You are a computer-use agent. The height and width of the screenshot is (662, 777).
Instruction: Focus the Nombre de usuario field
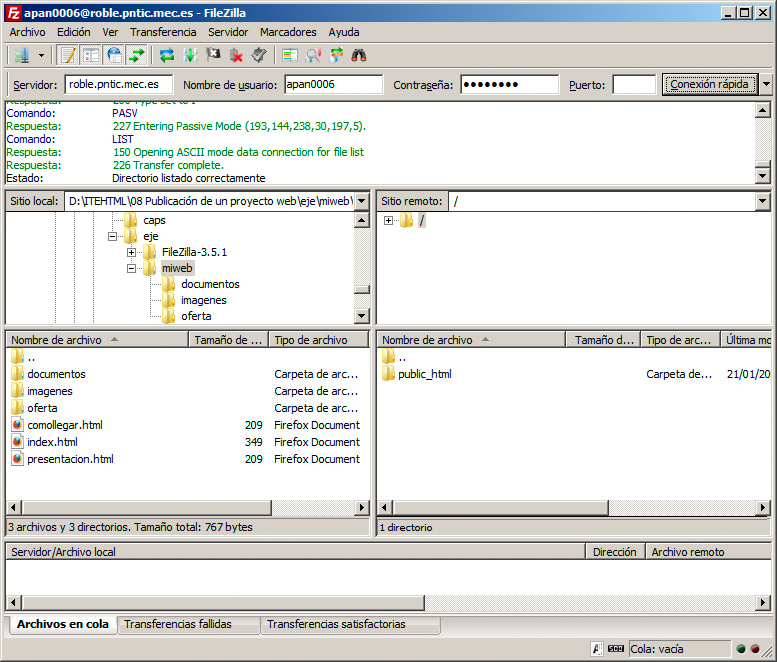[x=333, y=84]
